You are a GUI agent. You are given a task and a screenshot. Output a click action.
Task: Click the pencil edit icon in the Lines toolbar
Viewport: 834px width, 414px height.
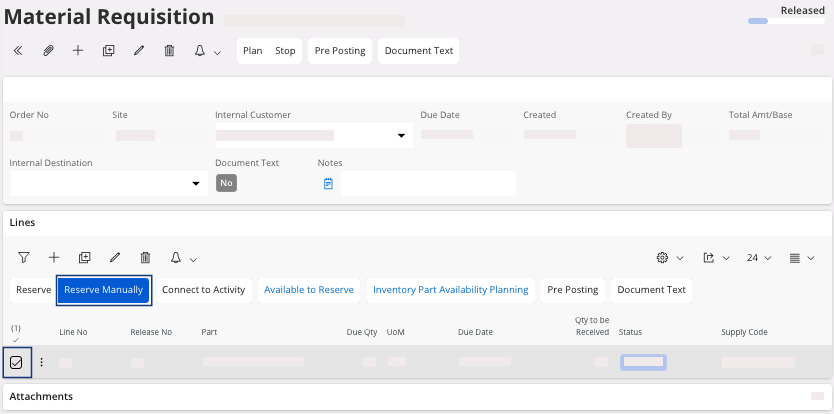click(x=115, y=258)
